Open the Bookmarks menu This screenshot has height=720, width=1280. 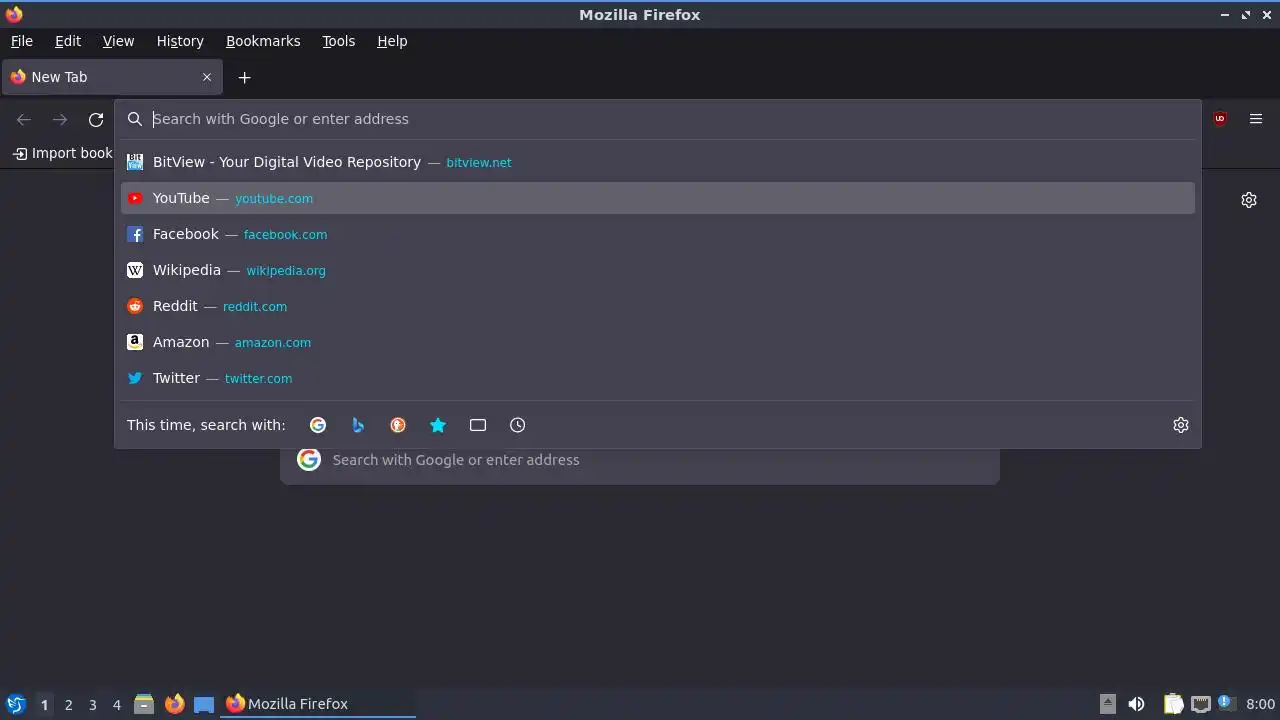[263, 41]
